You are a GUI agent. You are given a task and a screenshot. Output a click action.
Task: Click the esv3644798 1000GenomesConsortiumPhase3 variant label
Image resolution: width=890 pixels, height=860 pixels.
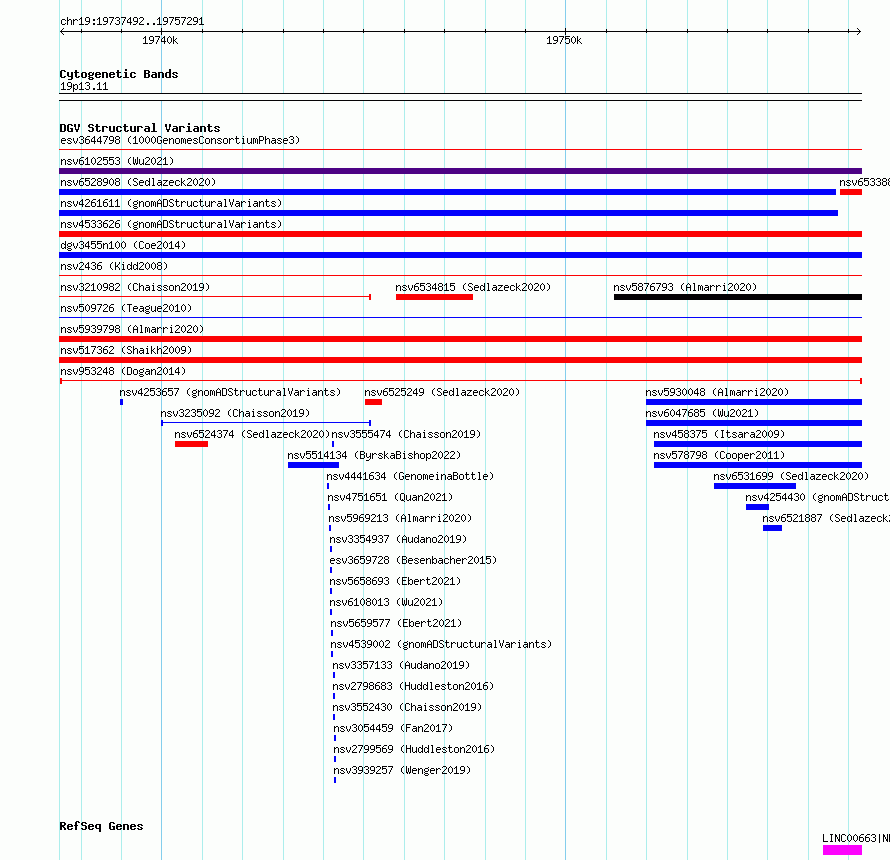180,140
